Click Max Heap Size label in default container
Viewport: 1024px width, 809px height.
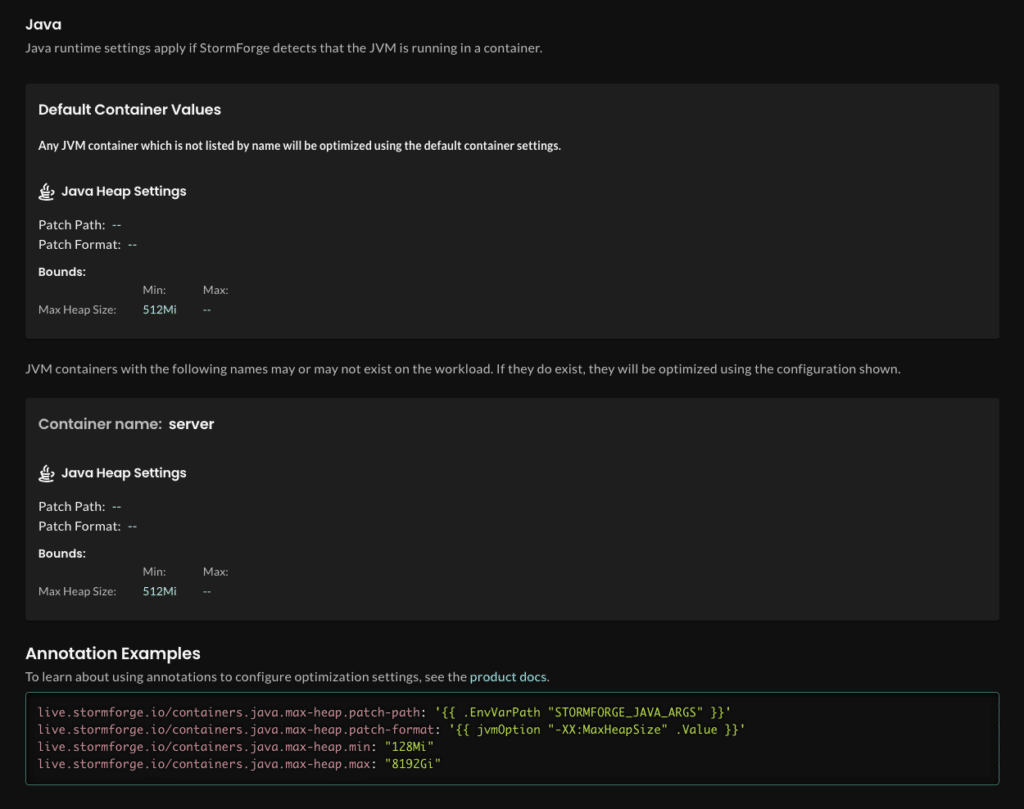[x=77, y=309]
